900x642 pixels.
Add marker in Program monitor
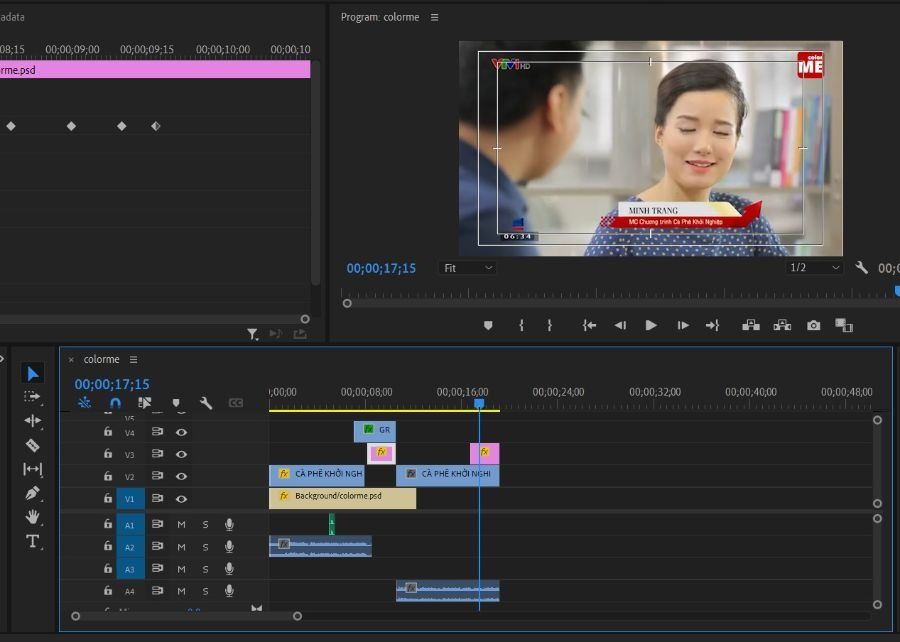click(x=488, y=325)
